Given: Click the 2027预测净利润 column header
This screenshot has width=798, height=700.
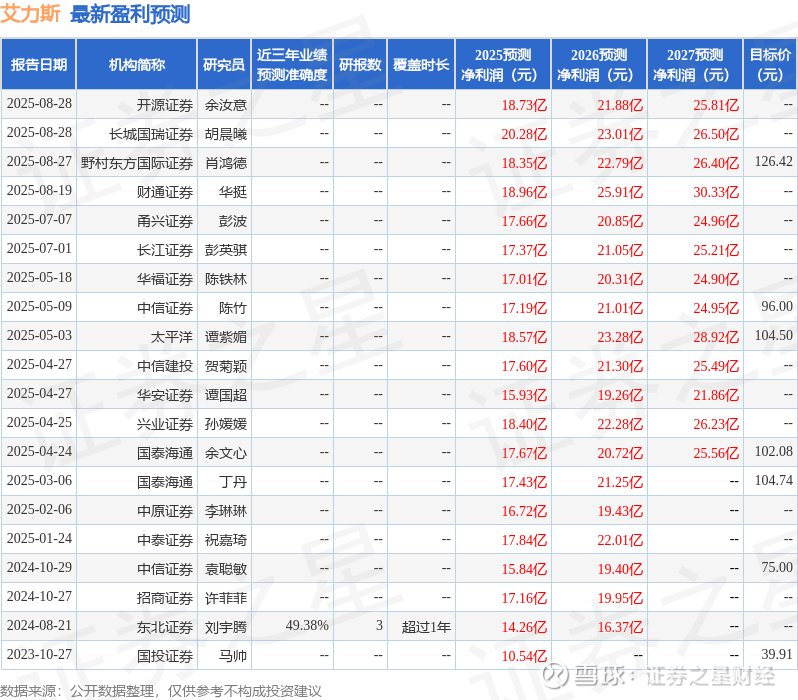Looking at the screenshot, I should click(695, 65).
